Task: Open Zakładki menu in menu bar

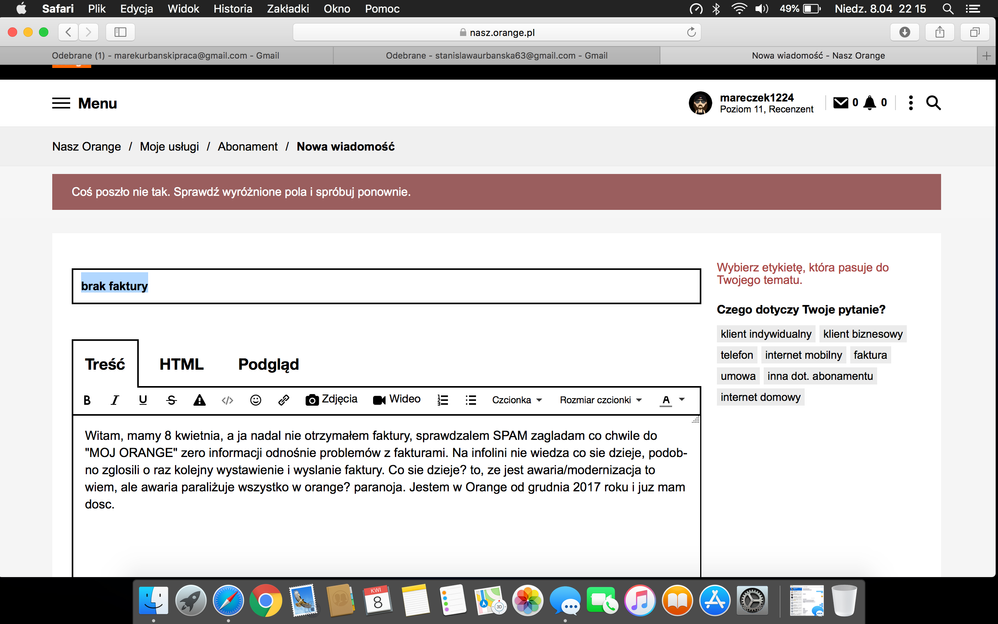Action: pos(288,9)
